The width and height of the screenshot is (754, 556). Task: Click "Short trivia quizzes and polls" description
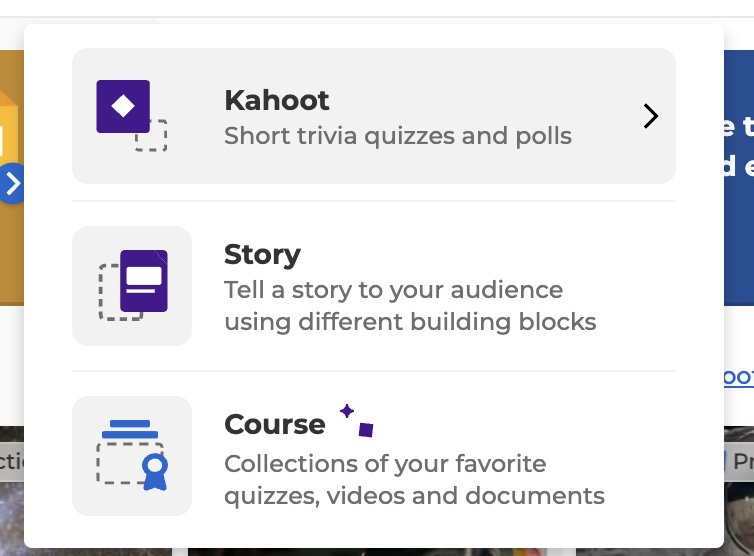(398, 136)
